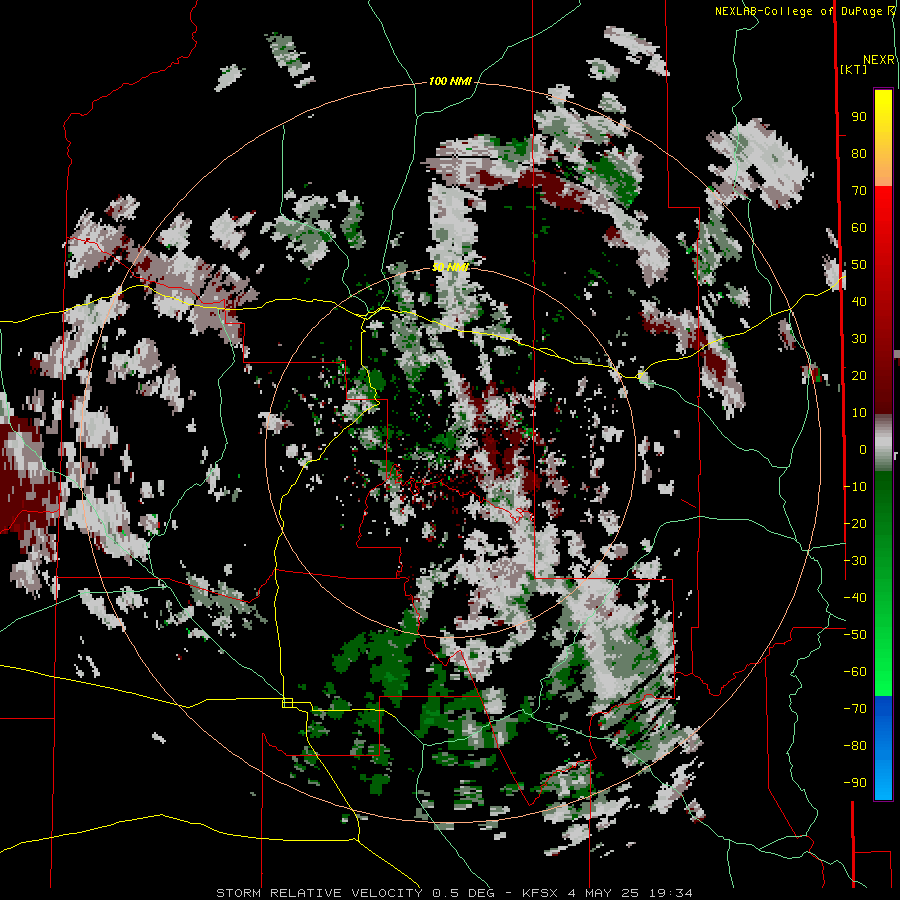Select the 50 value on velocity scale
This screenshot has width=900, height=900.
859,265
